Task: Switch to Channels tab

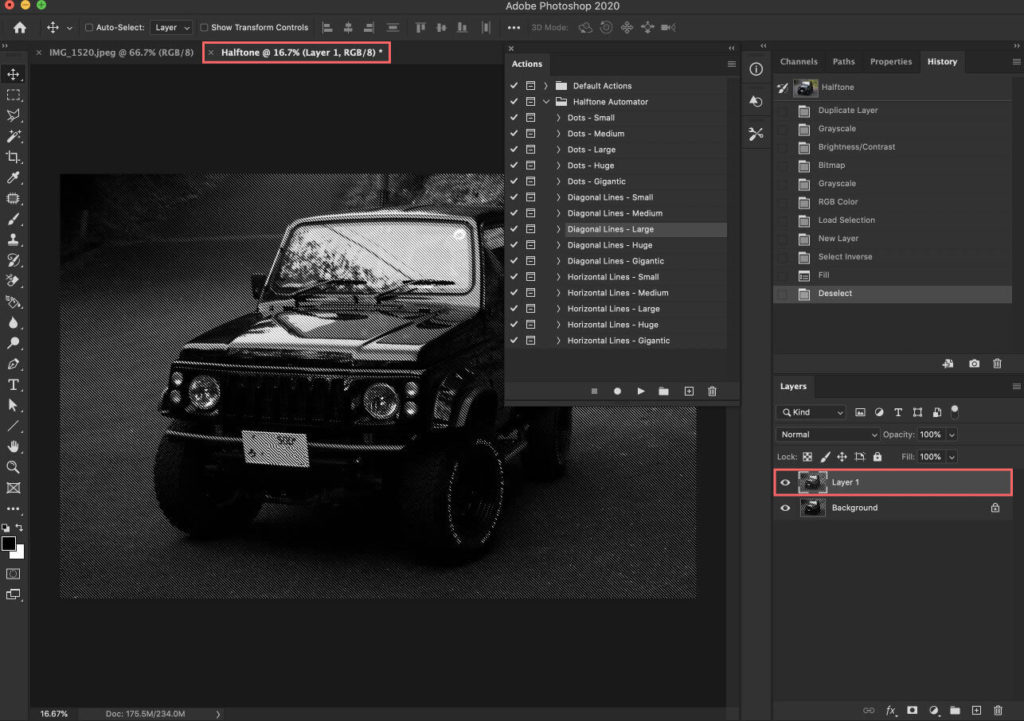Action: (799, 61)
